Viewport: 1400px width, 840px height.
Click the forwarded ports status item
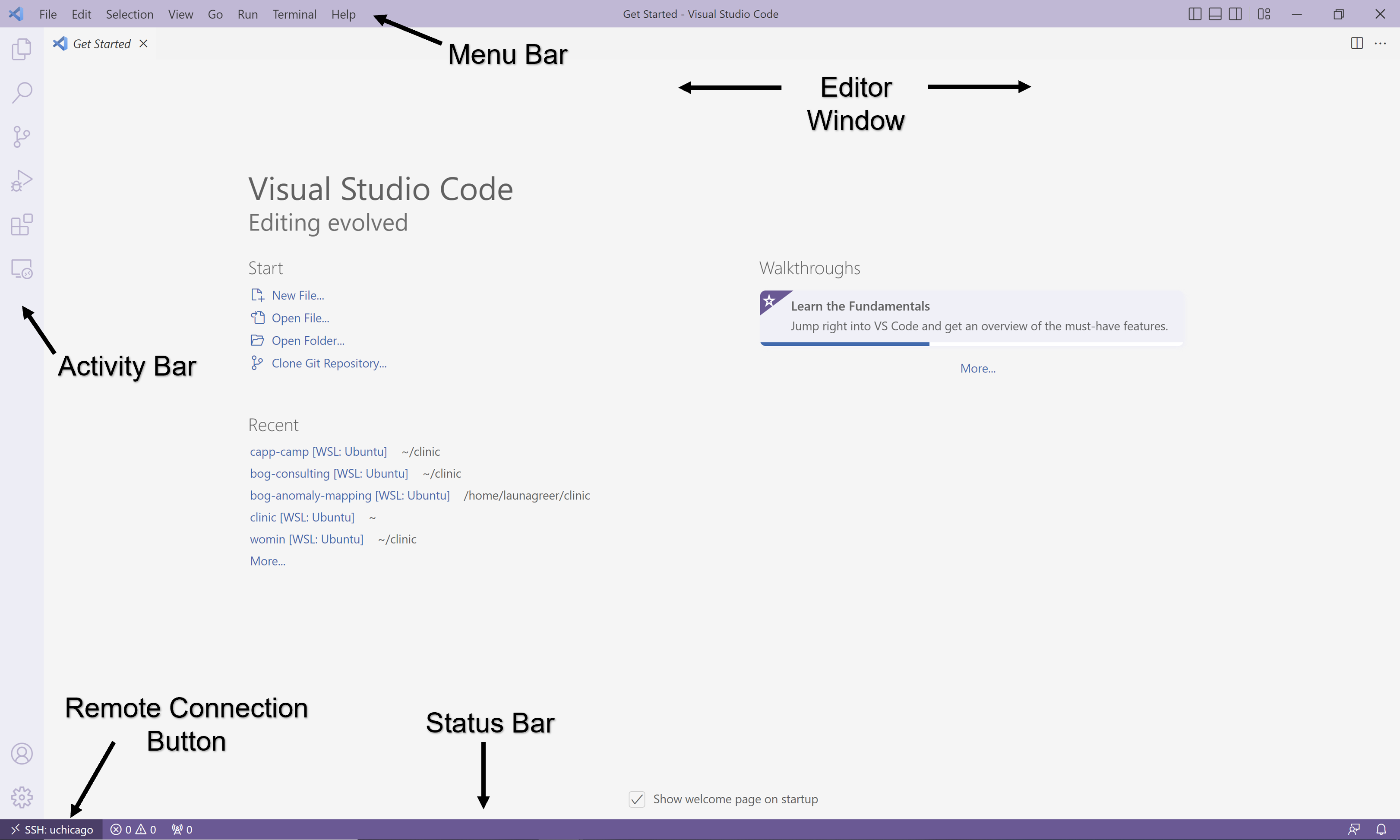[182, 830]
